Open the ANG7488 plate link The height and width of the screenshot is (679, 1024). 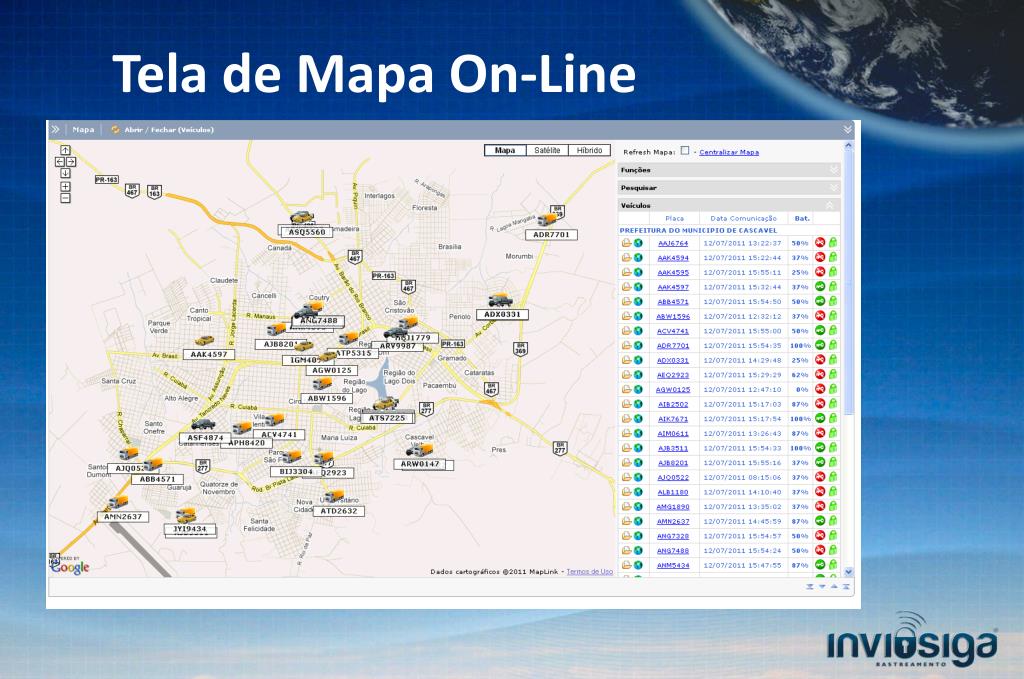673,550
